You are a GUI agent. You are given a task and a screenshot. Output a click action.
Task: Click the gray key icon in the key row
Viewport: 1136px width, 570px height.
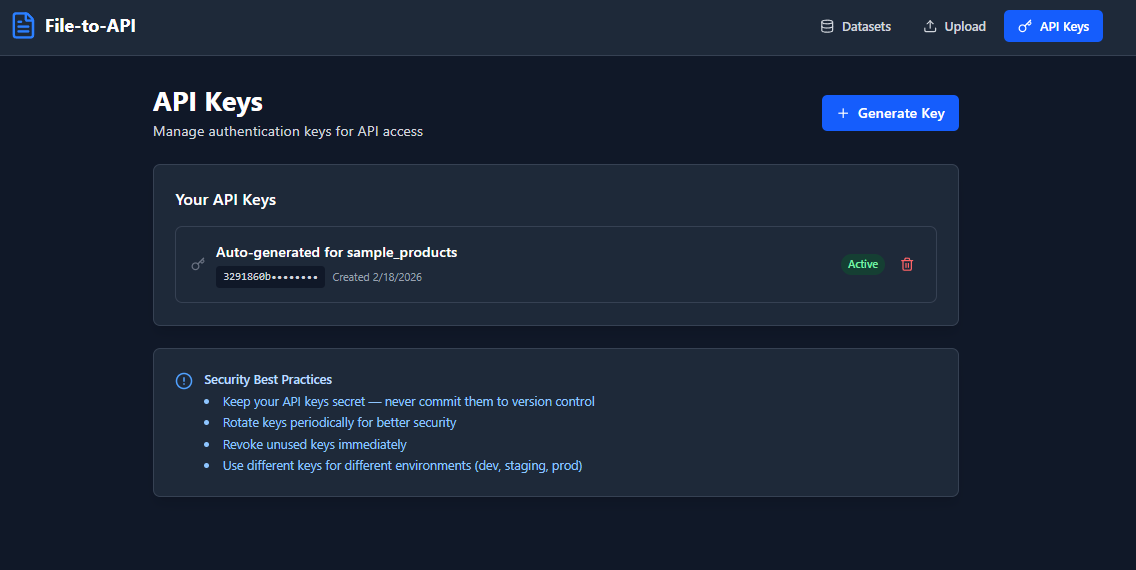198,264
